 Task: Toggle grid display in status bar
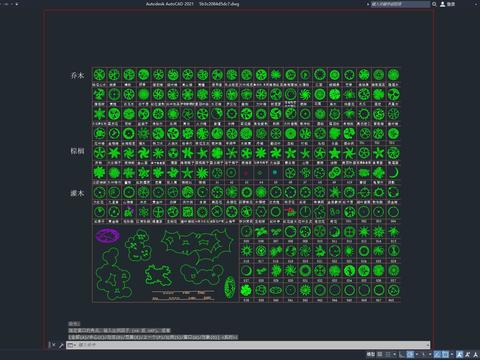coord(380,354)
